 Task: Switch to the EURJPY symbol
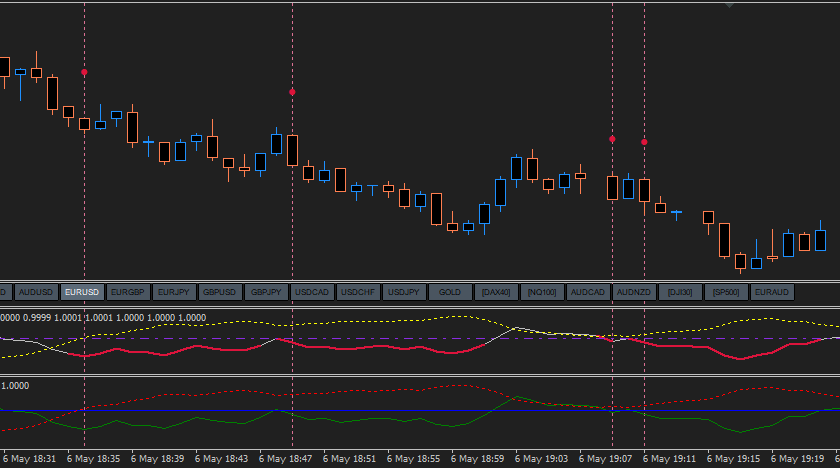174,292
